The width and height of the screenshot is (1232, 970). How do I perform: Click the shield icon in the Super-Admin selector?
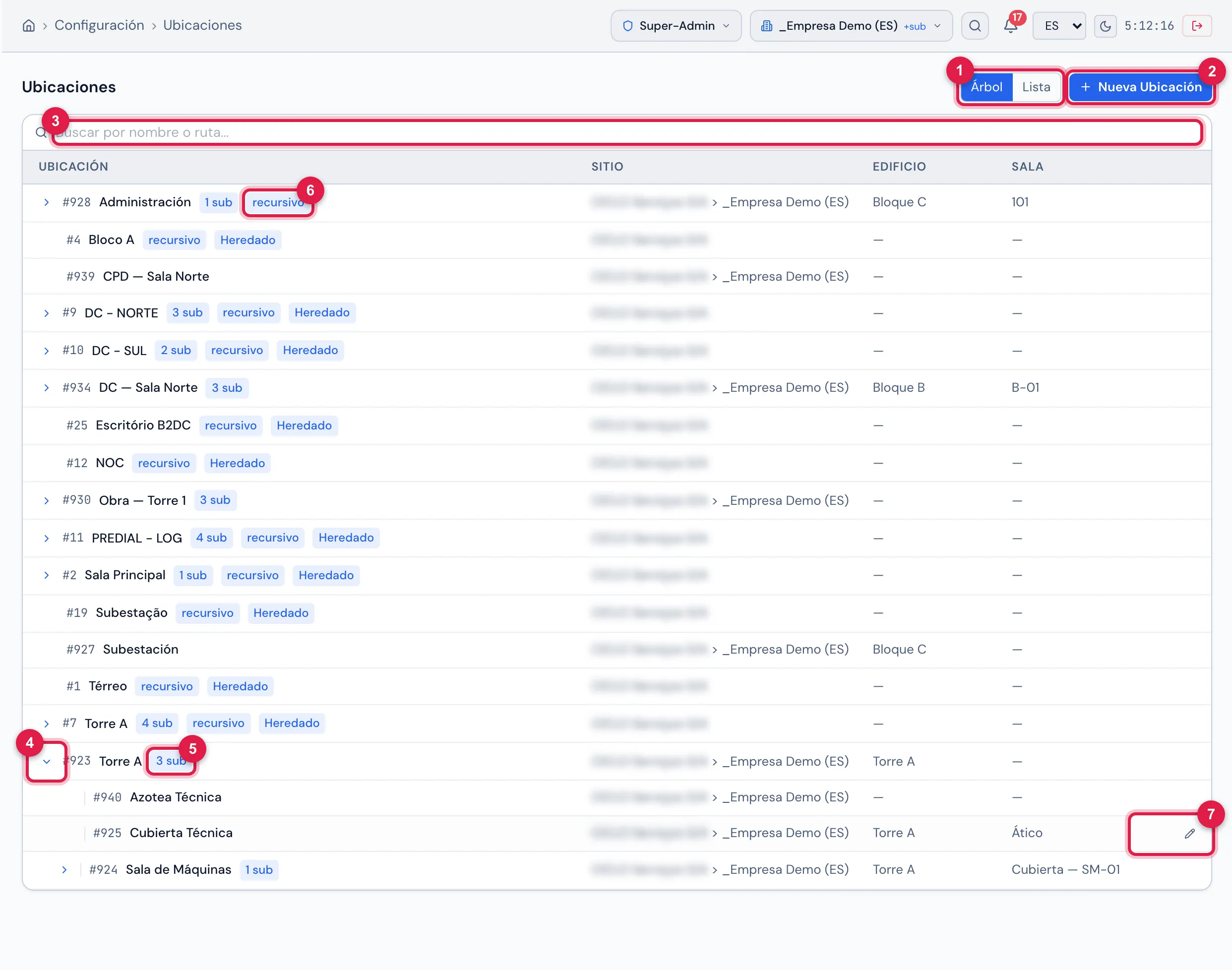pos(627,26)
